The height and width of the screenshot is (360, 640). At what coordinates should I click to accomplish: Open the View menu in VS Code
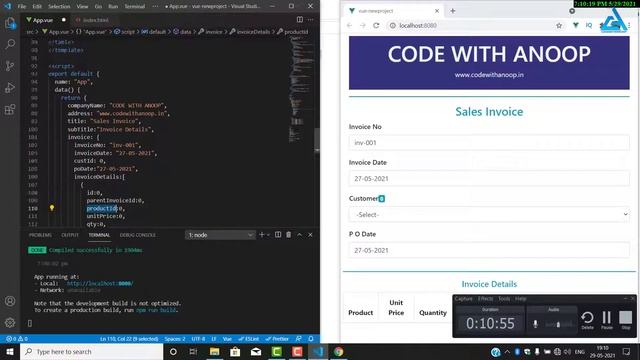82,7
